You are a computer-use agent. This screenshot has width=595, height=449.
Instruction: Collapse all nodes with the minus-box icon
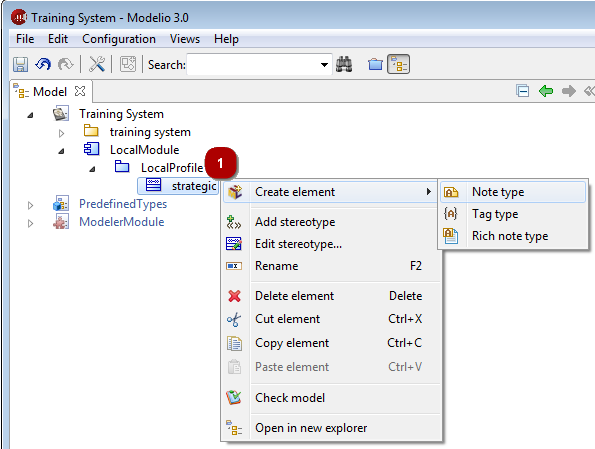pos(523,91)
